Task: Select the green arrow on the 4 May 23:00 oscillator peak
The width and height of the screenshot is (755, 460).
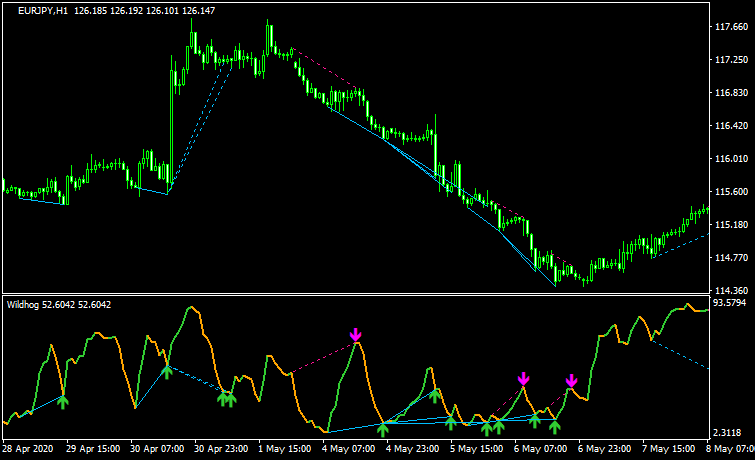Action: [435, 395]
